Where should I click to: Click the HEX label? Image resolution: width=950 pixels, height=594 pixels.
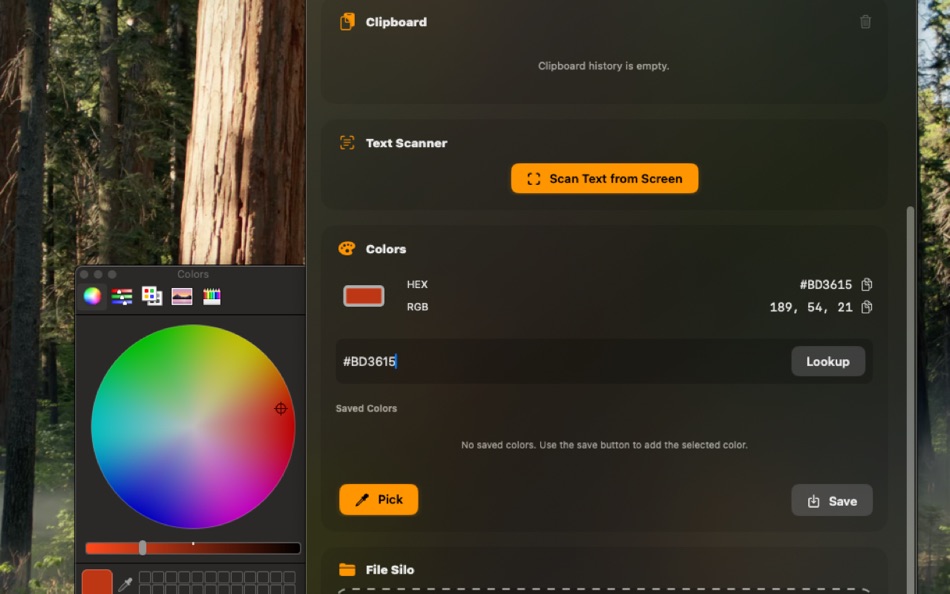pyautogui.click(x=417, y=284)
